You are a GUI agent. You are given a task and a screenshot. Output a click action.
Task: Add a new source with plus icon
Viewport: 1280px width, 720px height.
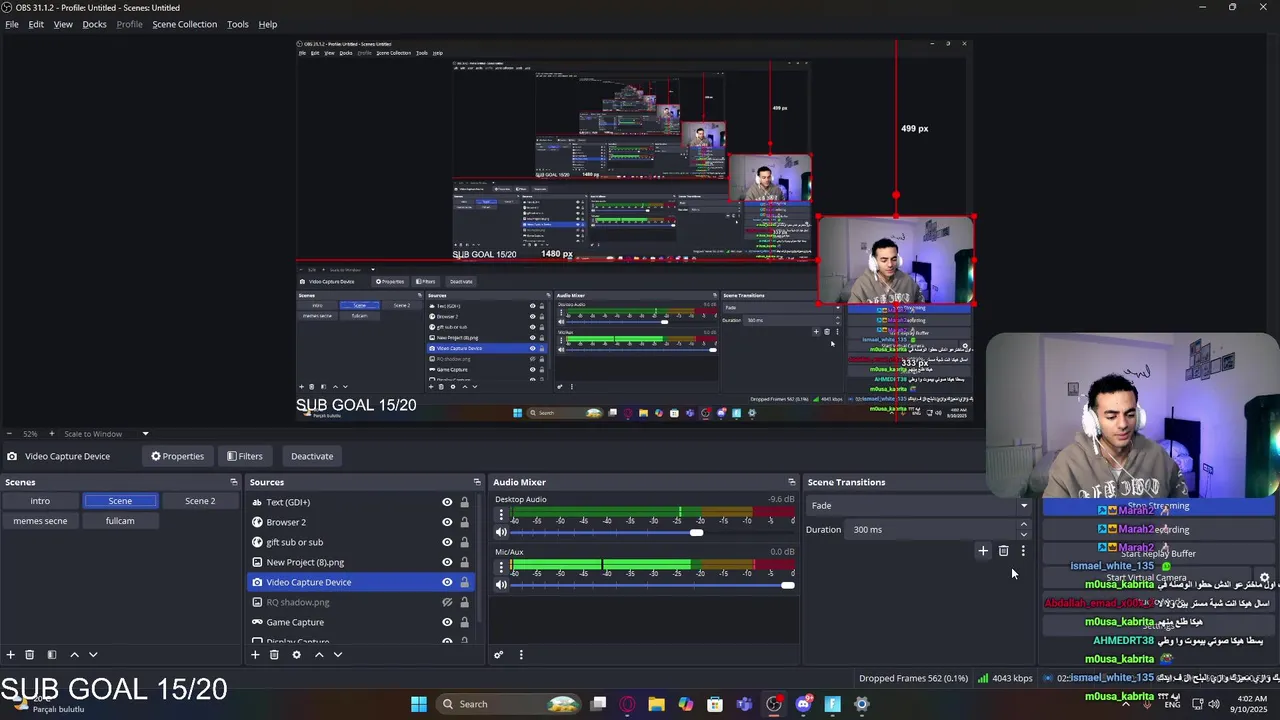pyautogui.click(x=255, y=655)
